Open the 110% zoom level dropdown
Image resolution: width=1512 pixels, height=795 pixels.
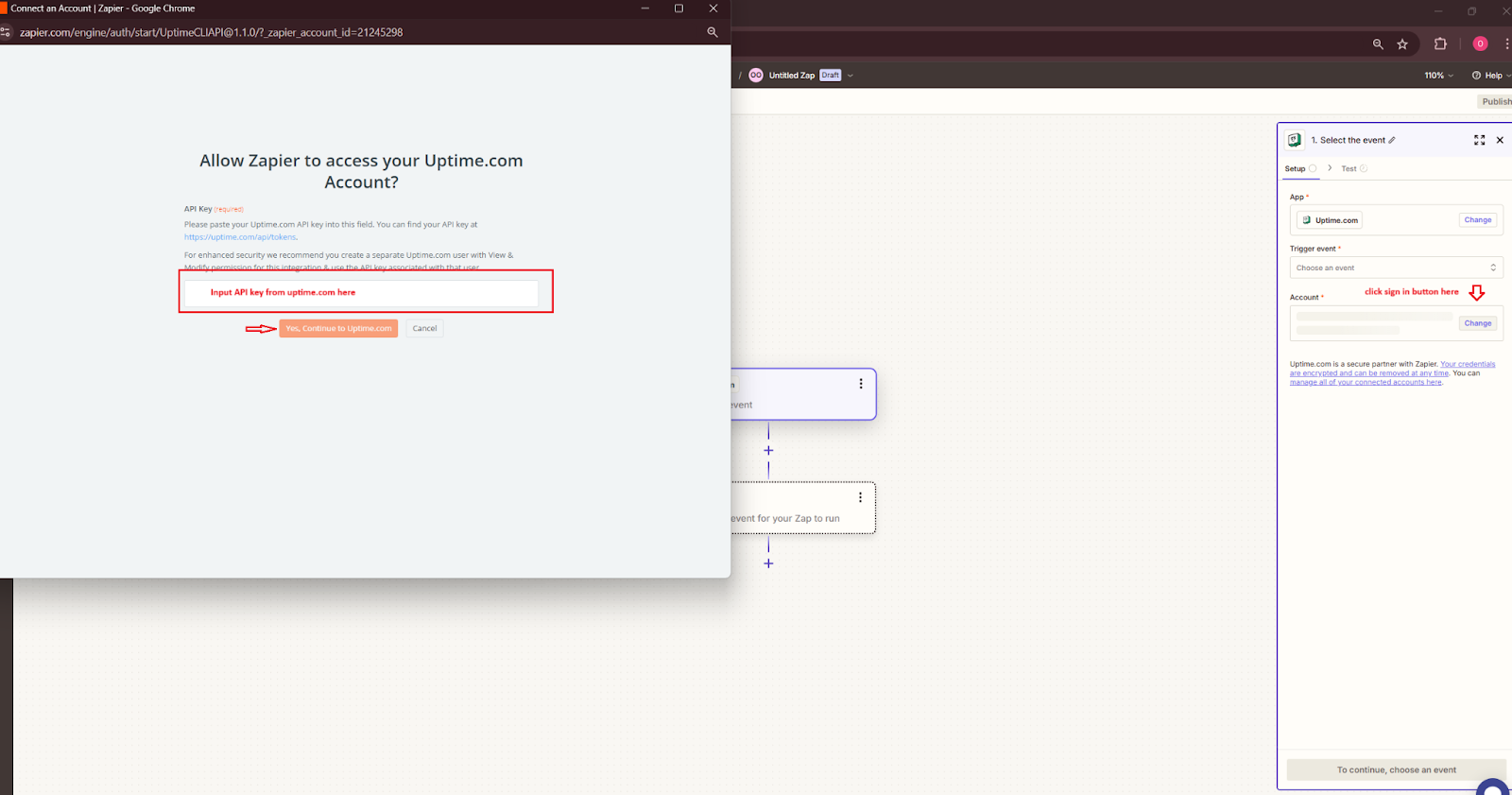coord(1439,76)
